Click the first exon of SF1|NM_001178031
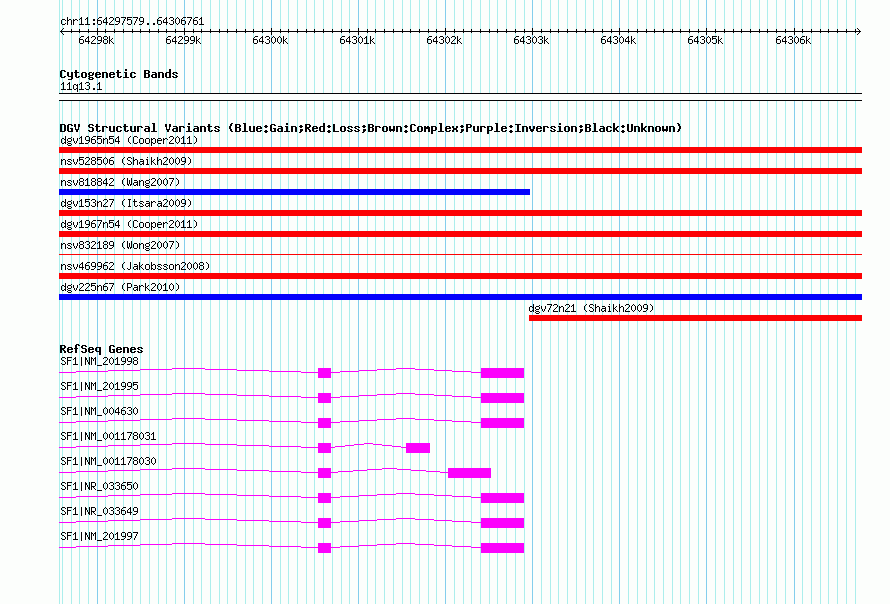Screen dimensions: 890x604 pyautogui.click(x=324, y=448)
